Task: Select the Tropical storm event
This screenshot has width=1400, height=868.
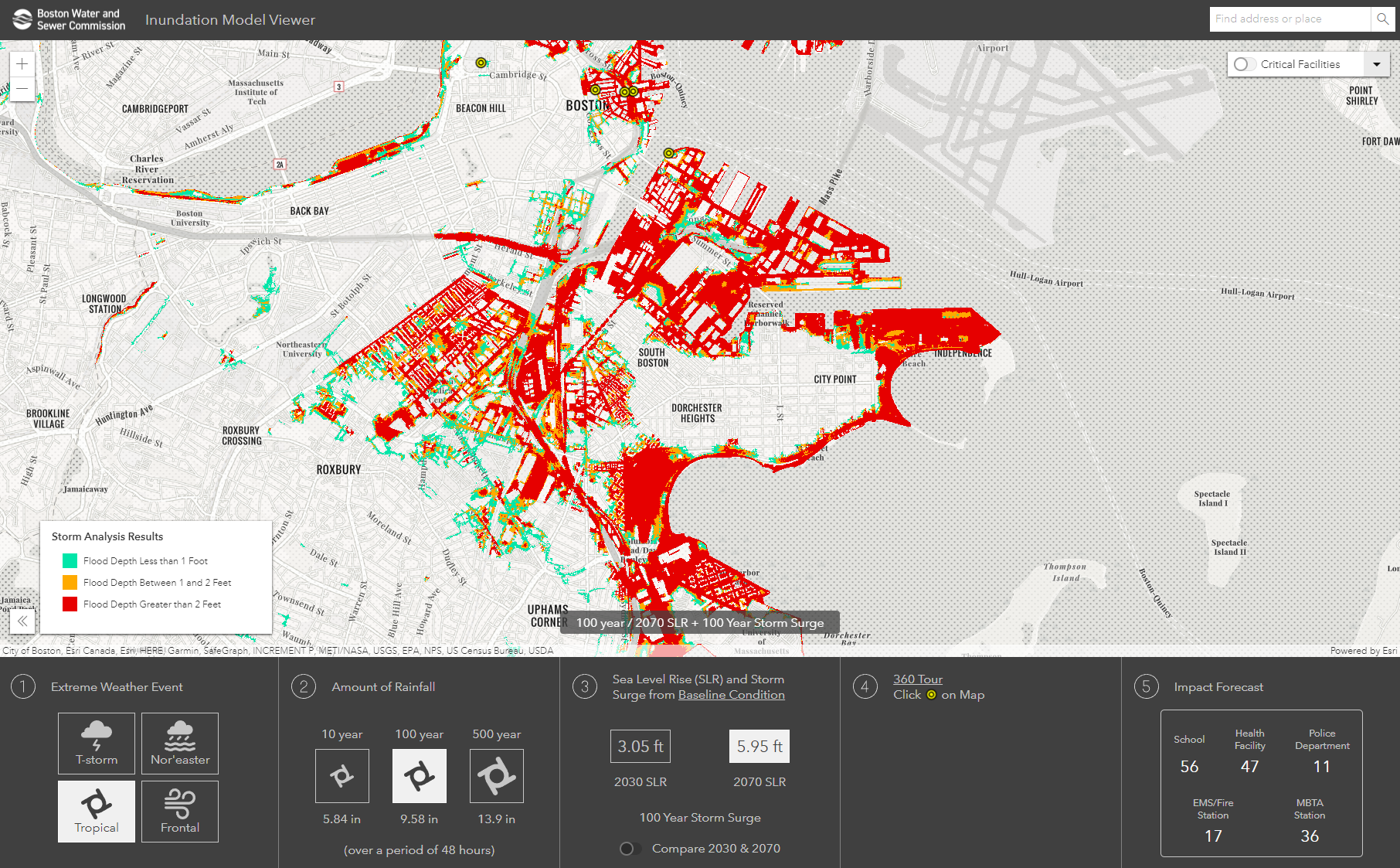Action: [96, 811]
